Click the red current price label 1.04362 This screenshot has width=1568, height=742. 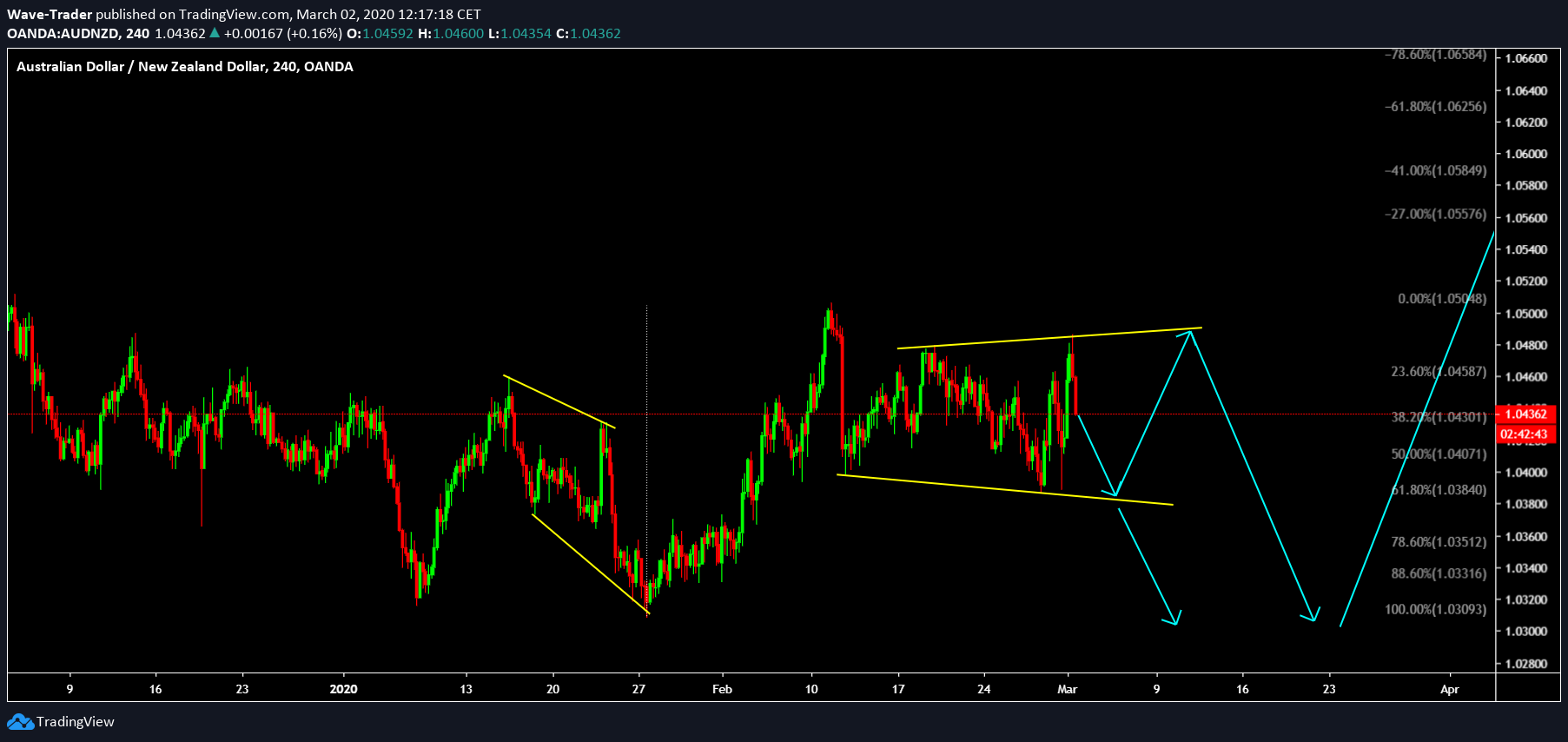(x=1526, y=414)
